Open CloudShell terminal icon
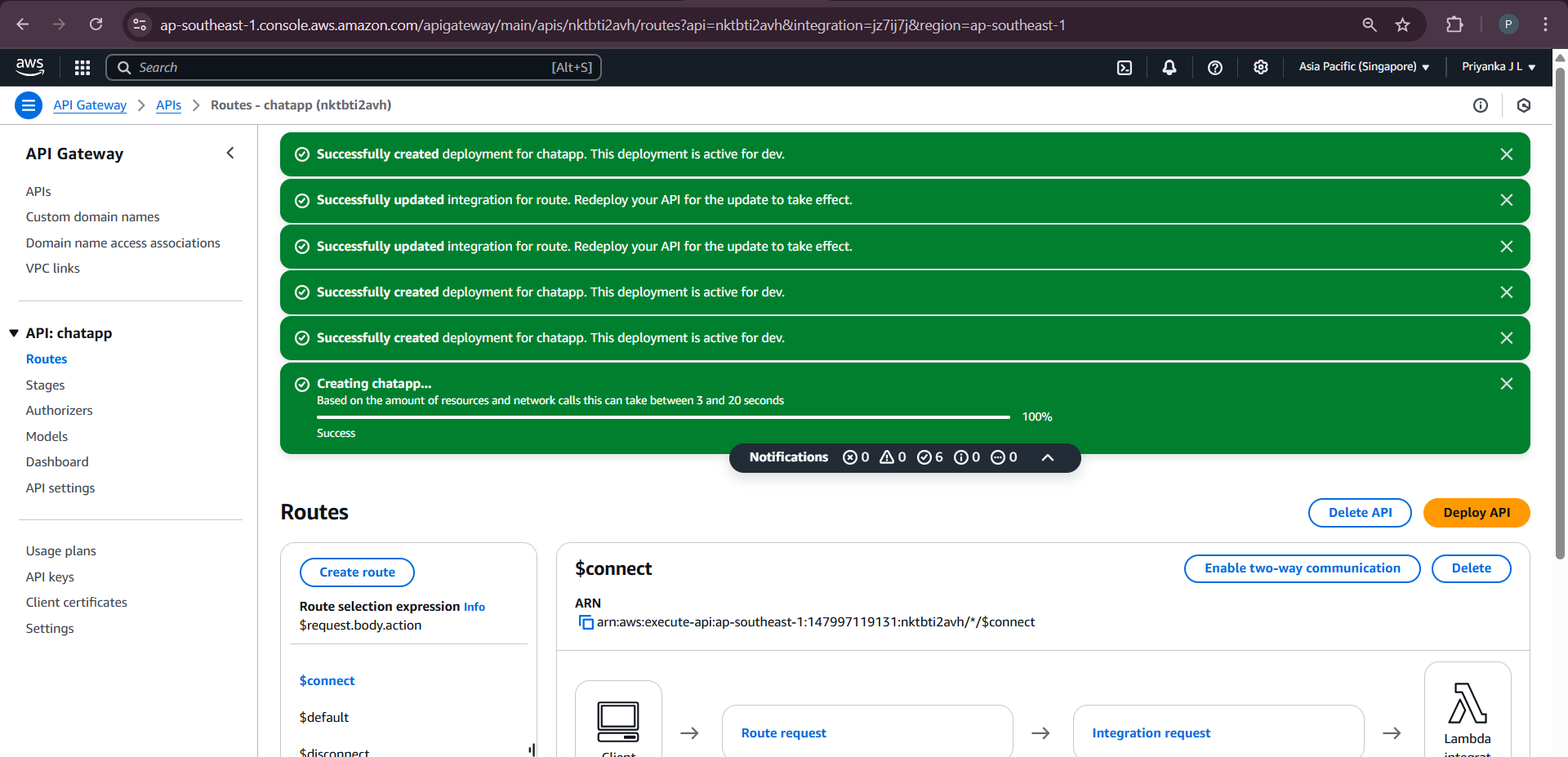The image size is (1568, 757). [1125, 68]
